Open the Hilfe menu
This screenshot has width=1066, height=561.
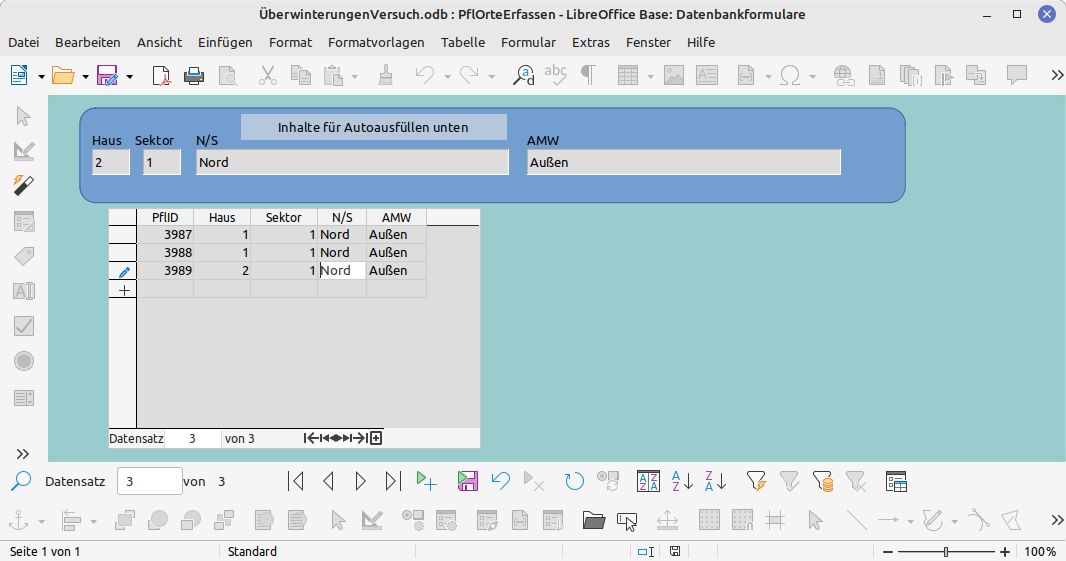pyautogui.click(x=701, y=42)
